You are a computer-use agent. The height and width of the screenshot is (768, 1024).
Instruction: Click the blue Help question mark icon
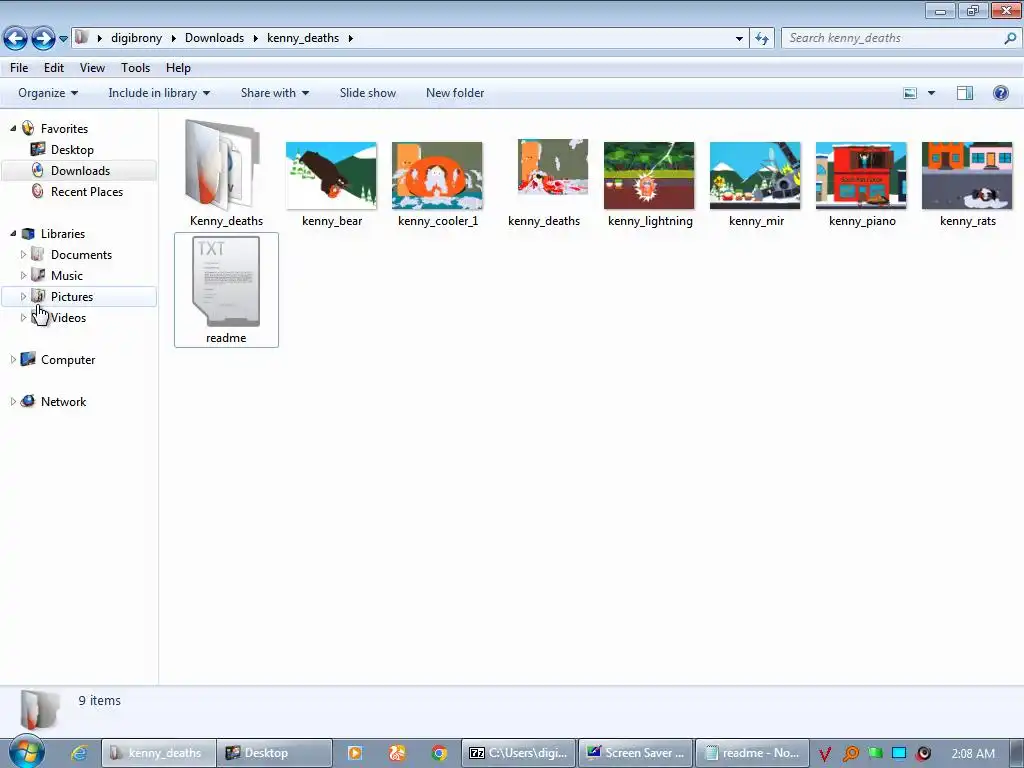coord(1000,93)
